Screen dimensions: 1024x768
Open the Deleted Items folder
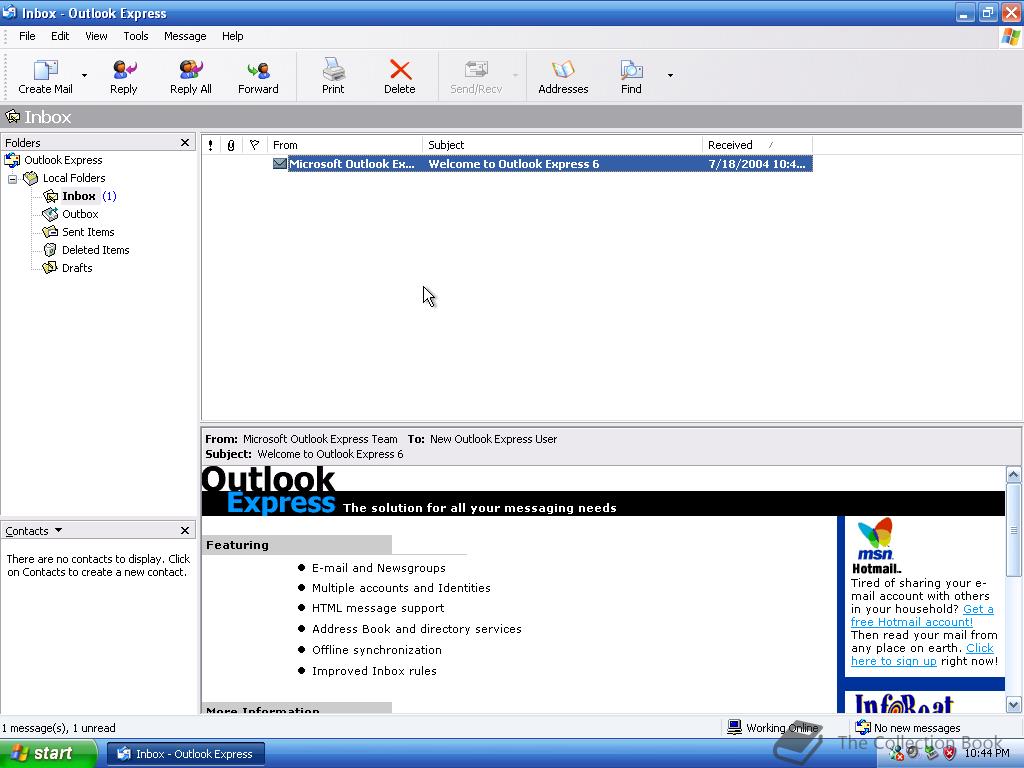click(x=95, y=250)
